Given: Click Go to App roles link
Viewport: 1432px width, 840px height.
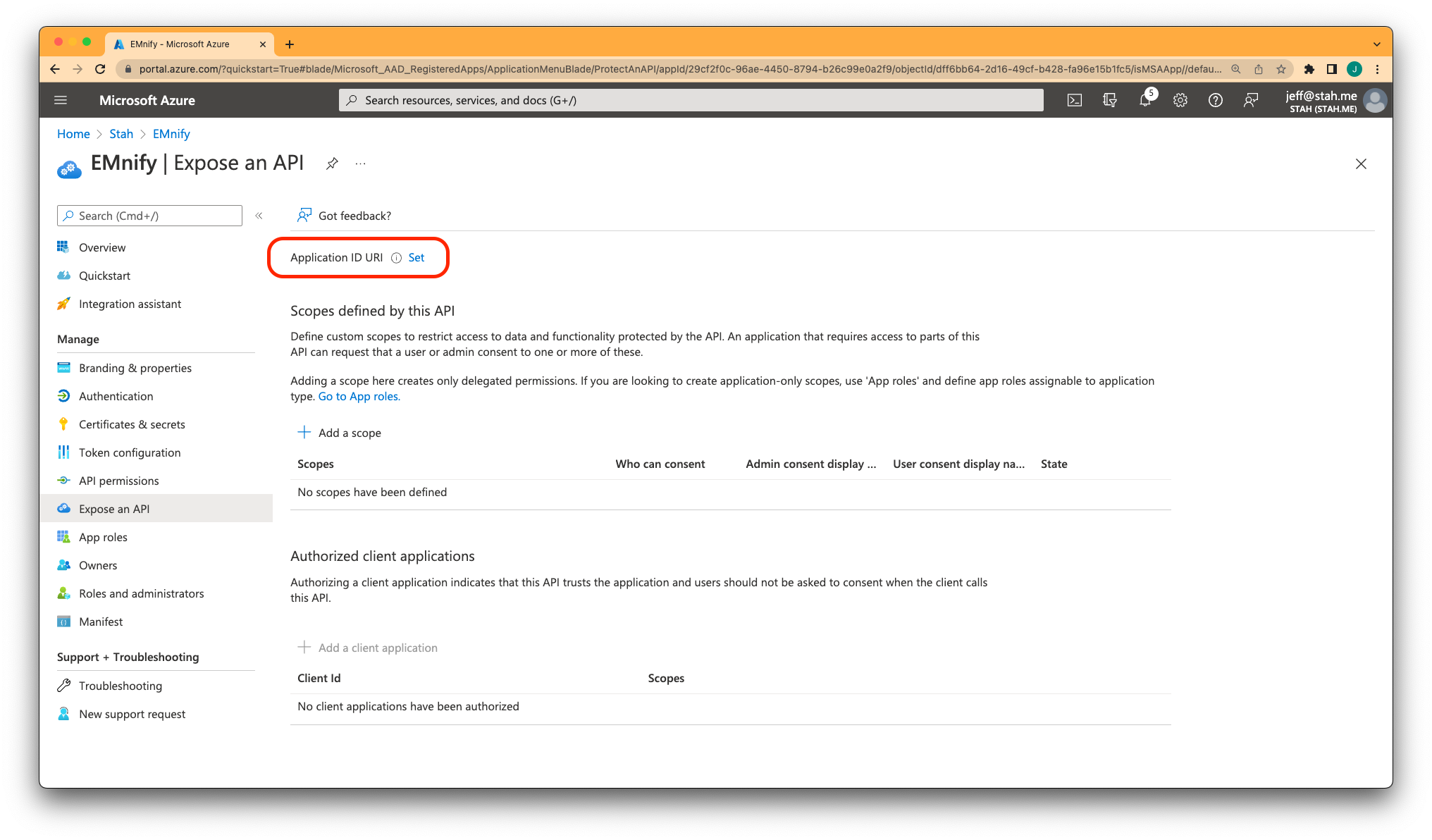Looking at the screenshot, I should coord(357,396).
